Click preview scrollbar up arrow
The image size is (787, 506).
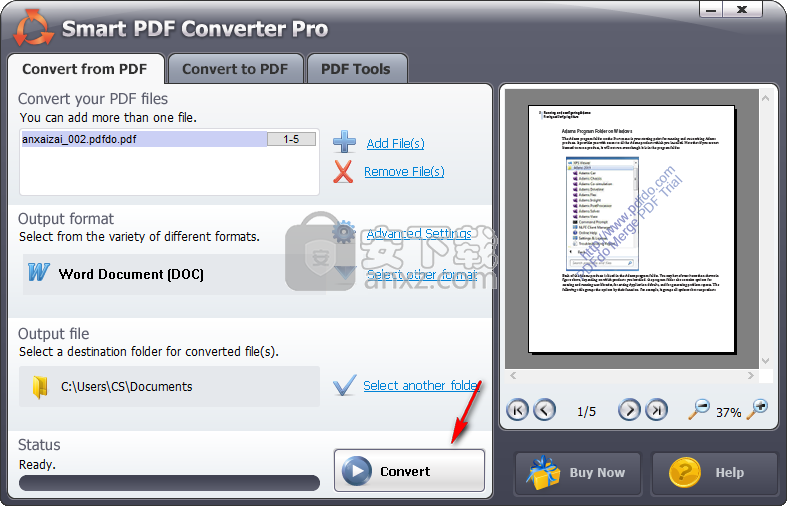point(765,98)
